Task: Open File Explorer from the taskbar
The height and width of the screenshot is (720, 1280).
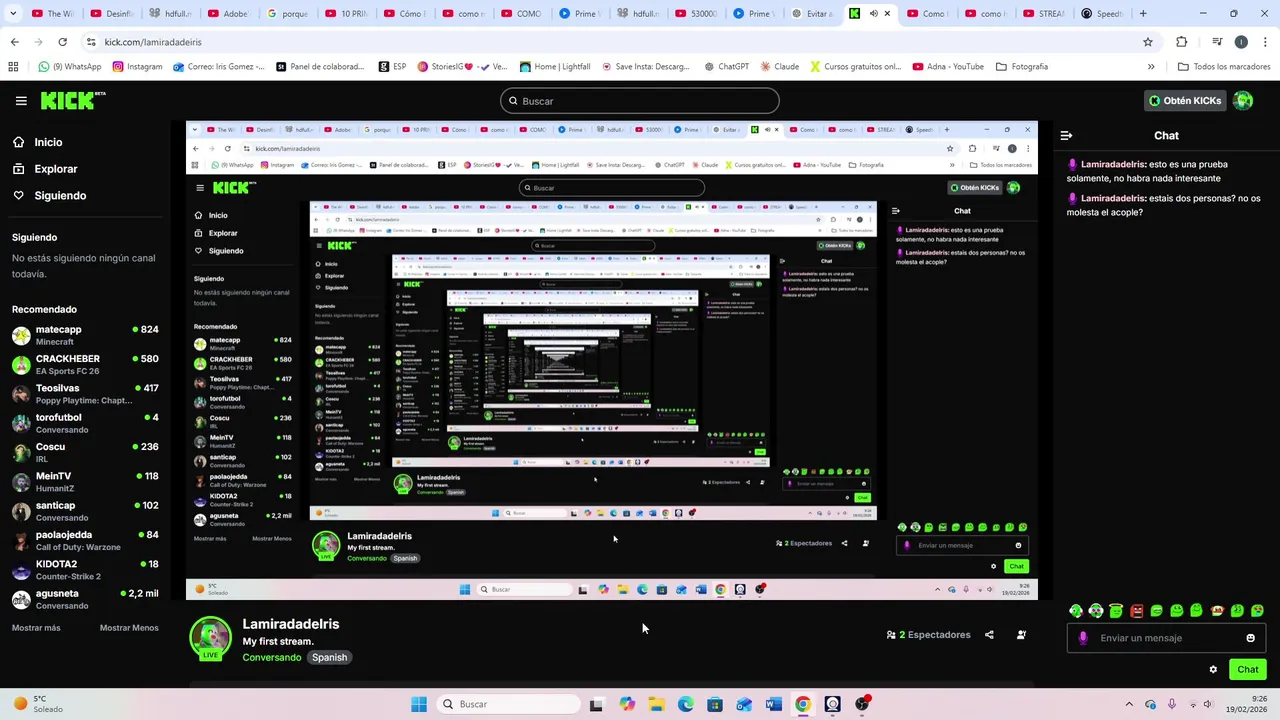Action: (x=656, y=704)
